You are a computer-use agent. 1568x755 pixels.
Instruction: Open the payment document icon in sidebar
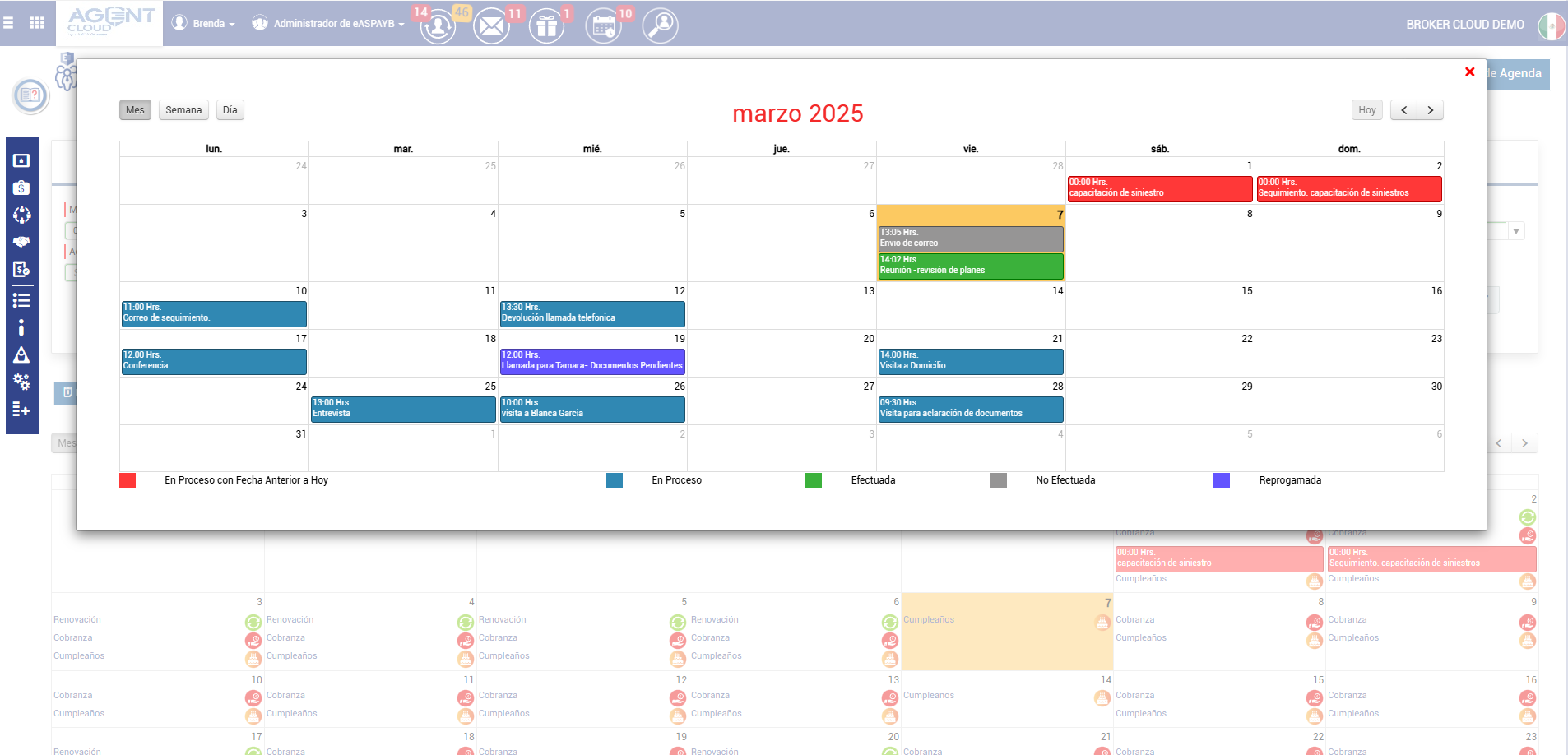tap(21, 269)
